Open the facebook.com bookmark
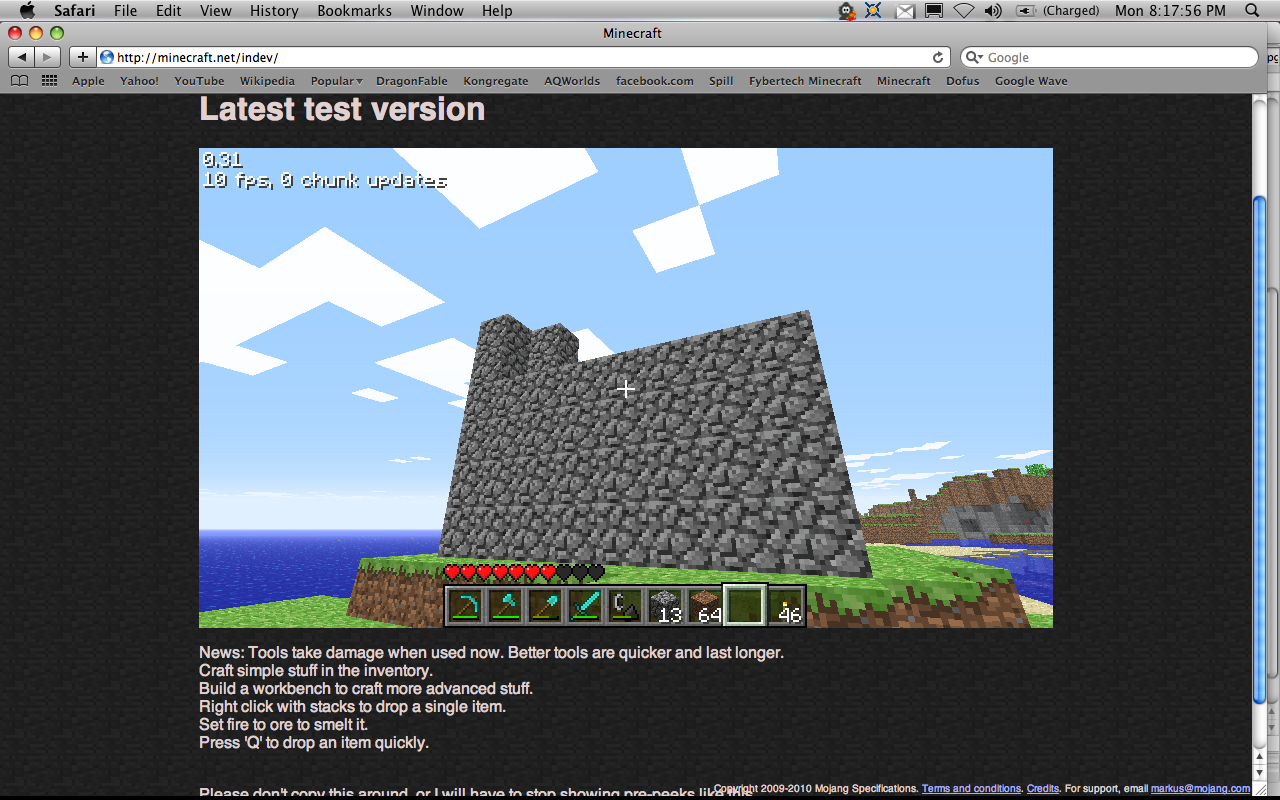1280x800 pixels. pyautogui.click(x=654, y=81)
